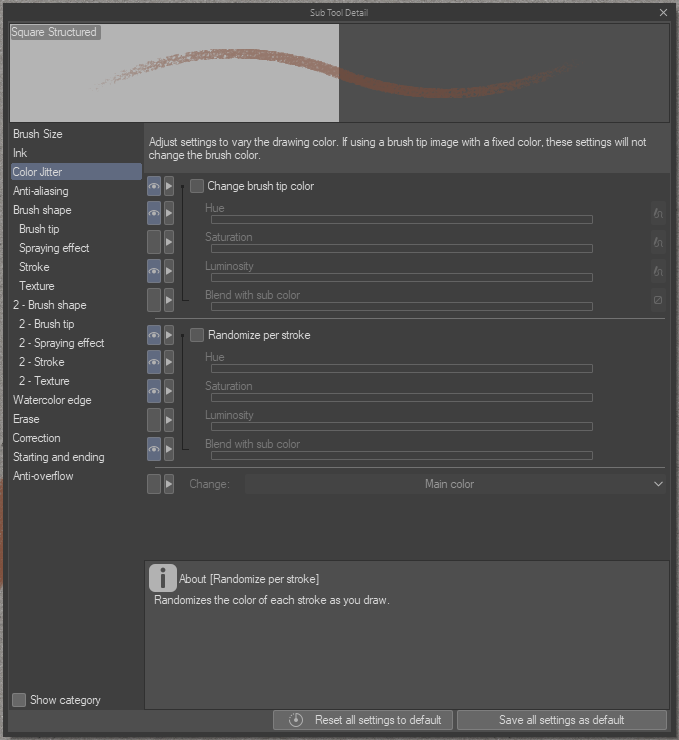The height and width of the screenshot is (740, 679).
Task: Click the dynamics icon beside first Hue slider
Action: click(658, 214)
